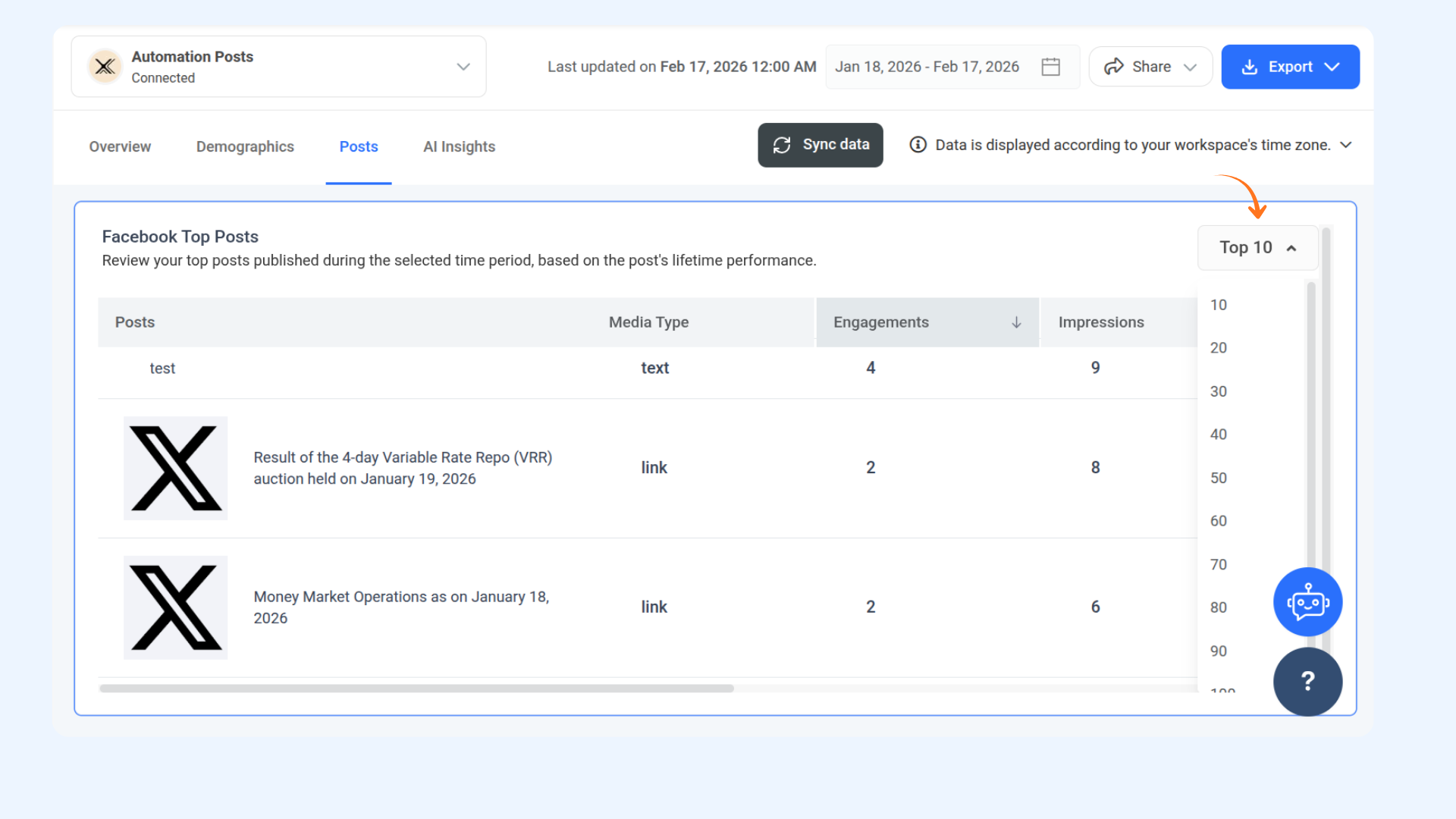1456x819 pixels.
Task: Click the Jan 18 - Feb 17 date range field
Action: [x=927, y=67]
